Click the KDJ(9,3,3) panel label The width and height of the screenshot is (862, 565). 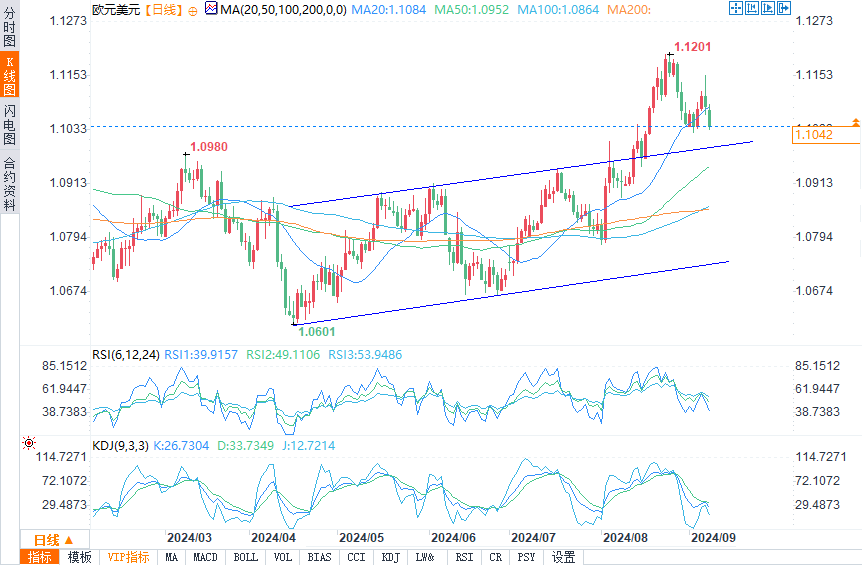tap(120, 445)
